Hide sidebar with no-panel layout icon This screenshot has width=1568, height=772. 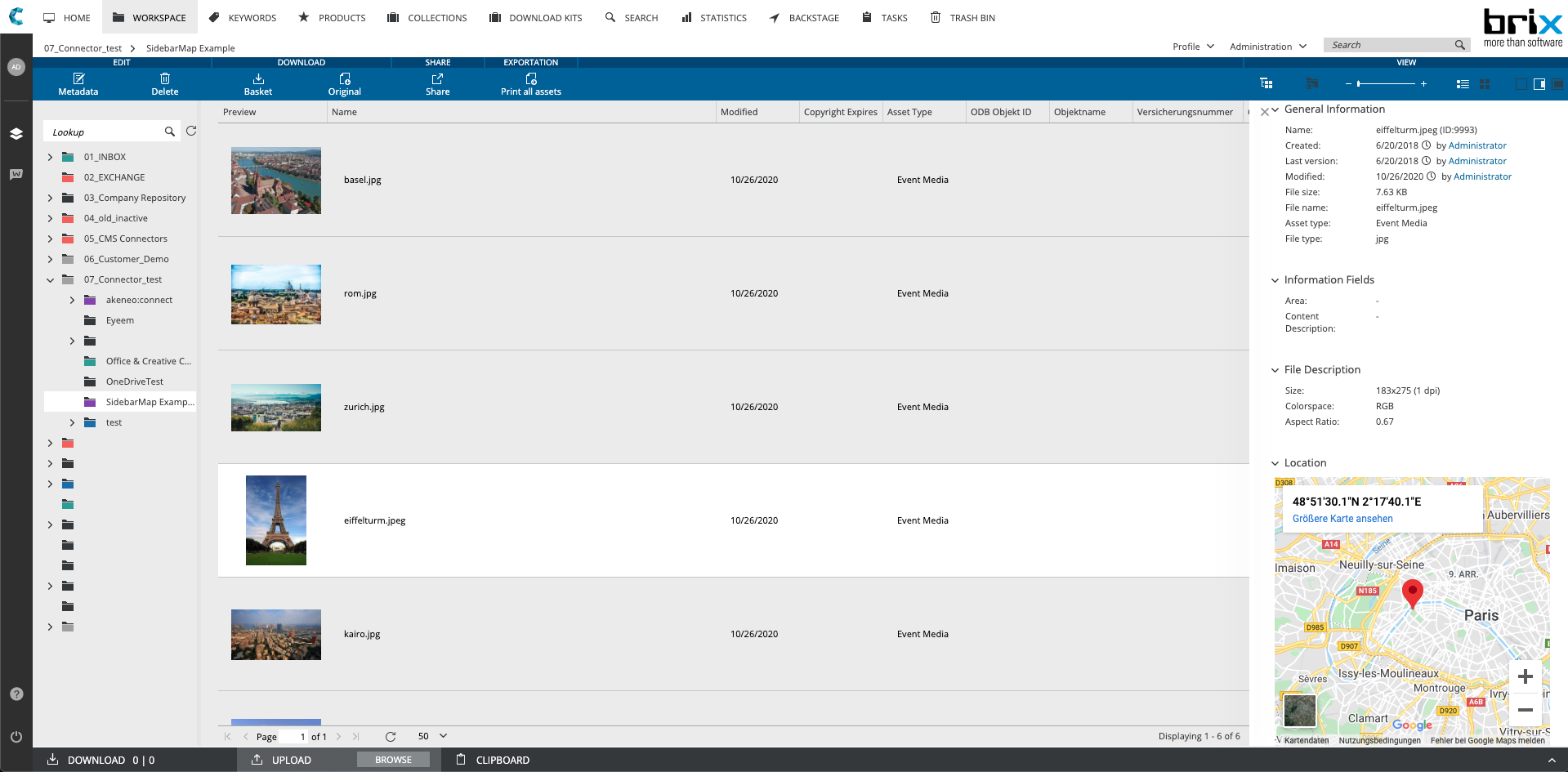click(1521, 83)
